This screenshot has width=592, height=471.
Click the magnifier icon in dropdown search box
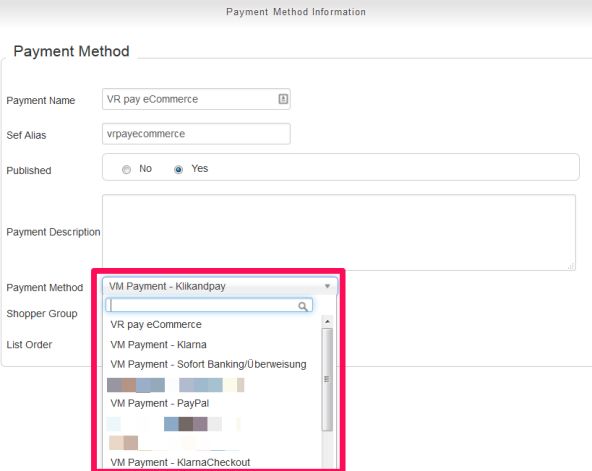click(303, 306)
